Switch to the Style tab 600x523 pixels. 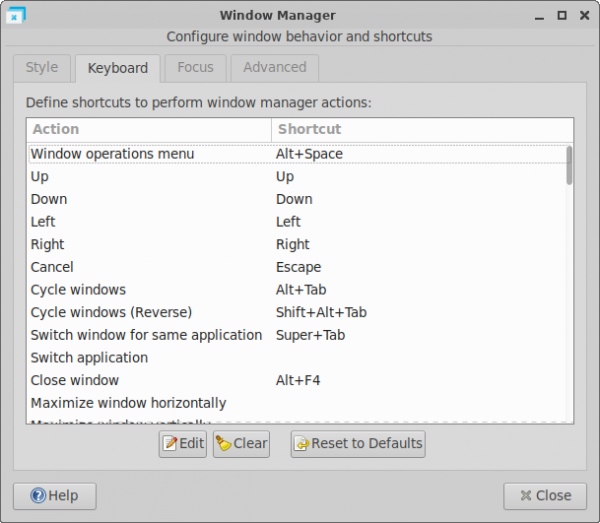tap(42, 68)
